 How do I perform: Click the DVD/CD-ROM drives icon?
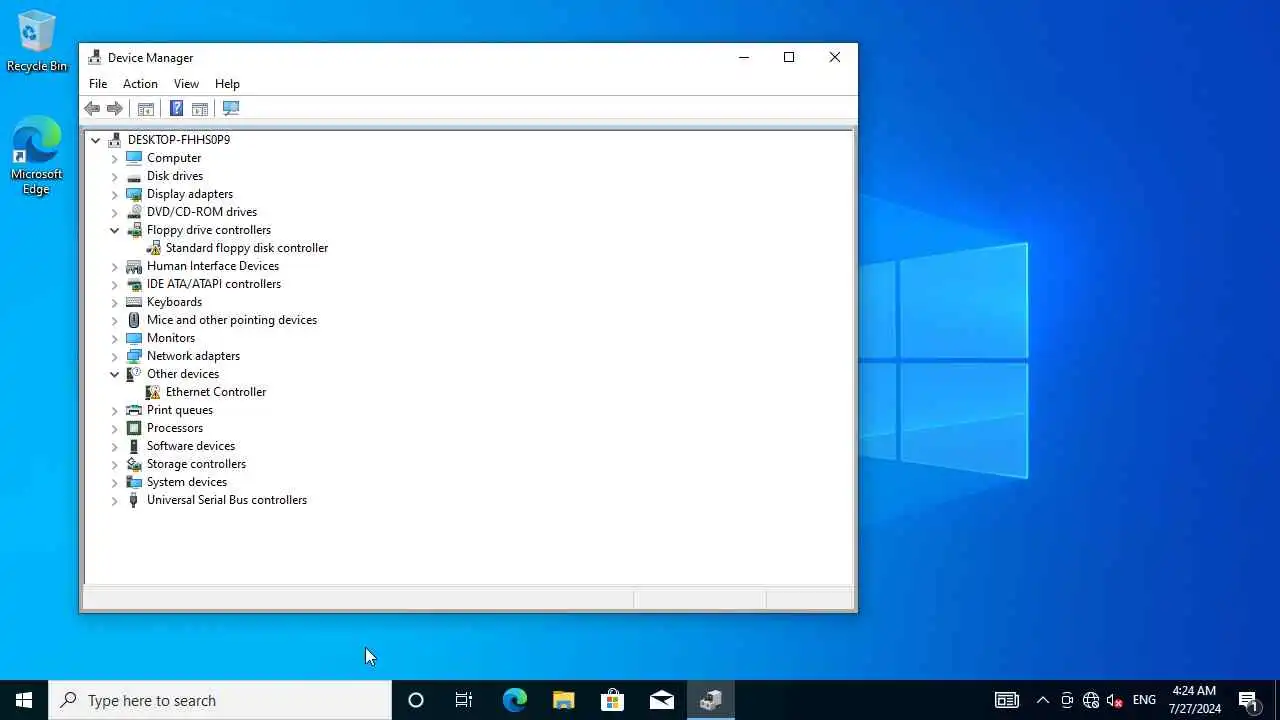[134, 212]
